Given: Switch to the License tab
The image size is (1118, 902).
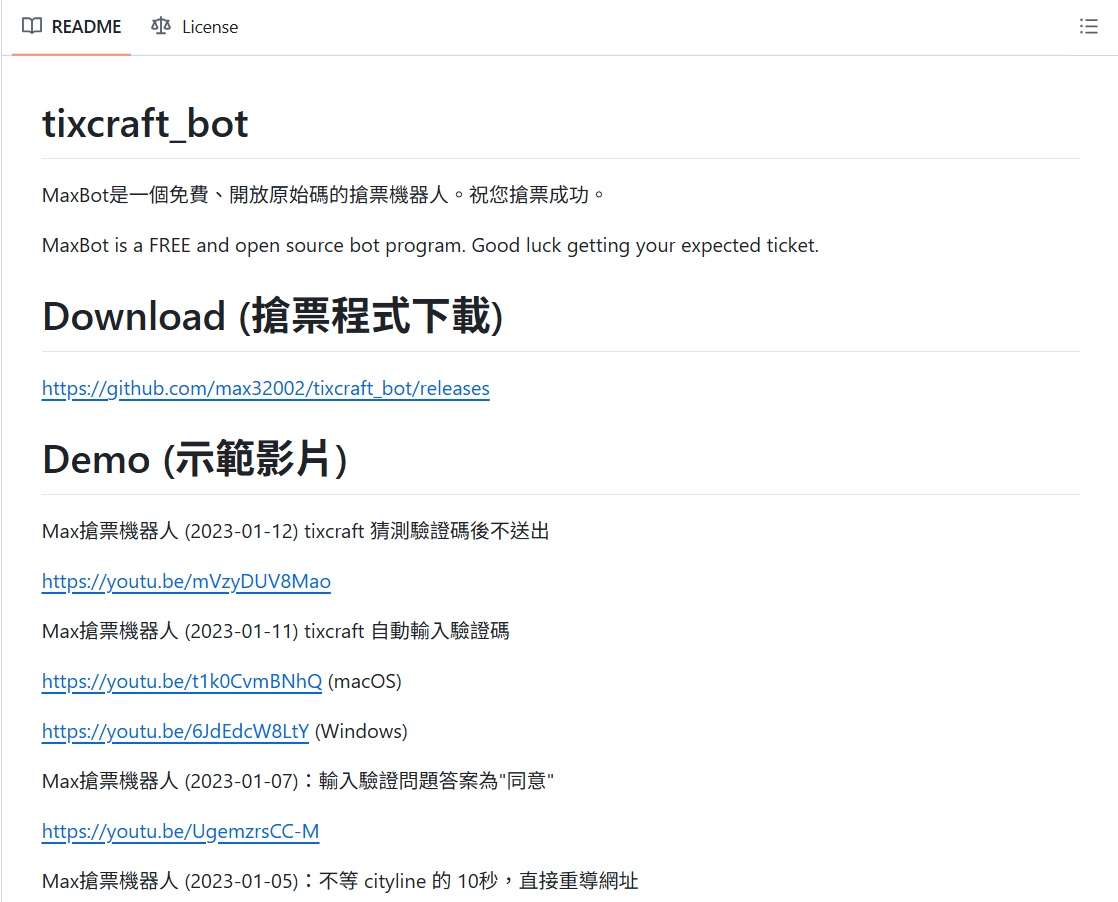Looking at the screenshot, I should point(195,27).
